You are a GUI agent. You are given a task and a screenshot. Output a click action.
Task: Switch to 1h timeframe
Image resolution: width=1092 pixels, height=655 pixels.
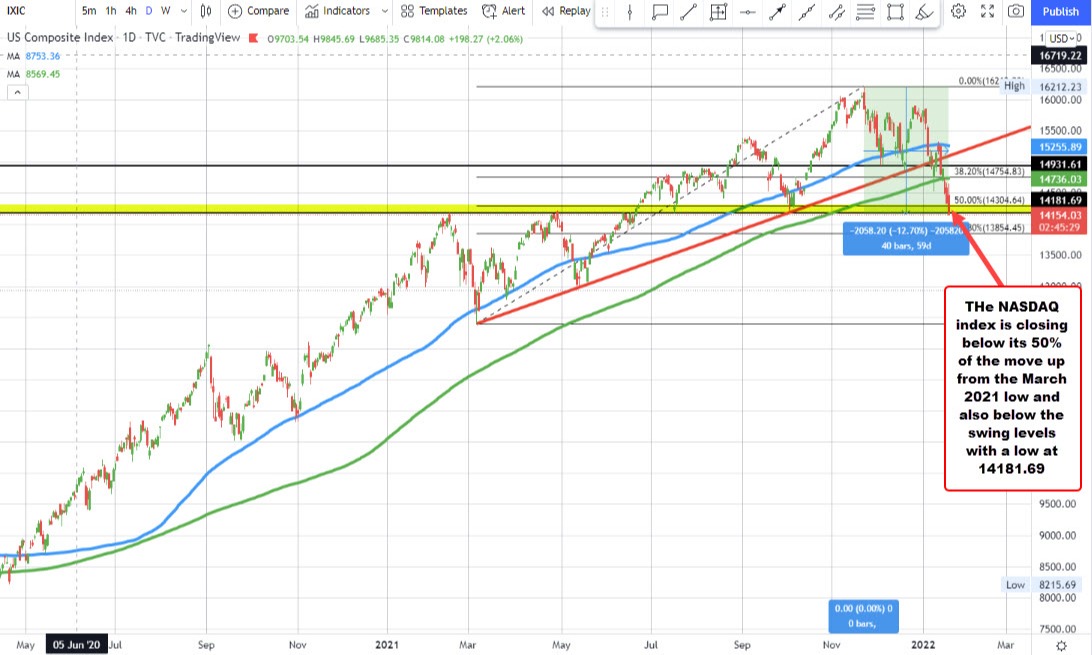111,11
